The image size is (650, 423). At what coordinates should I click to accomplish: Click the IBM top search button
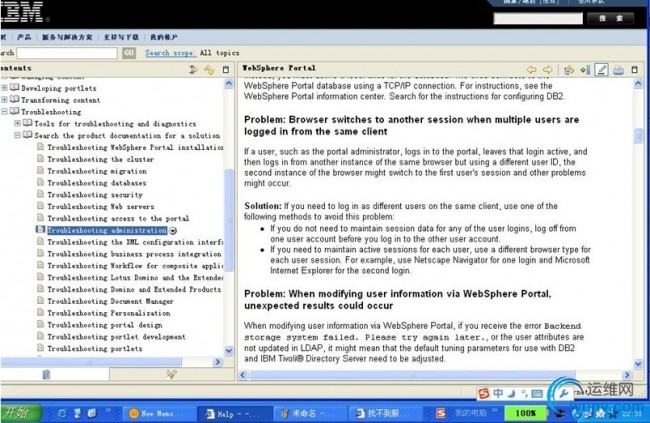(611, 18)
